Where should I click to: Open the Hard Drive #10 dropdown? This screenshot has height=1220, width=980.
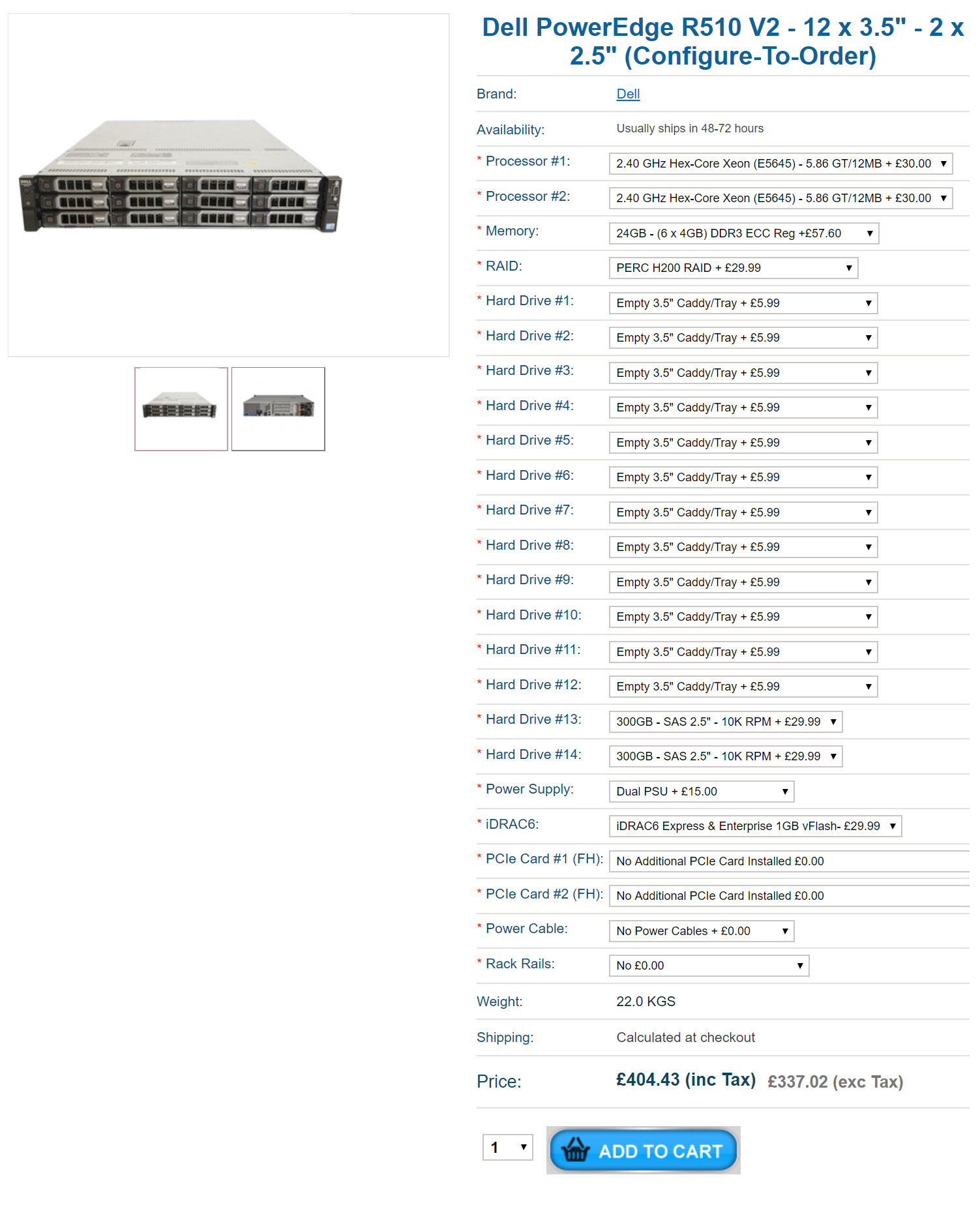(x=743, y=617)
